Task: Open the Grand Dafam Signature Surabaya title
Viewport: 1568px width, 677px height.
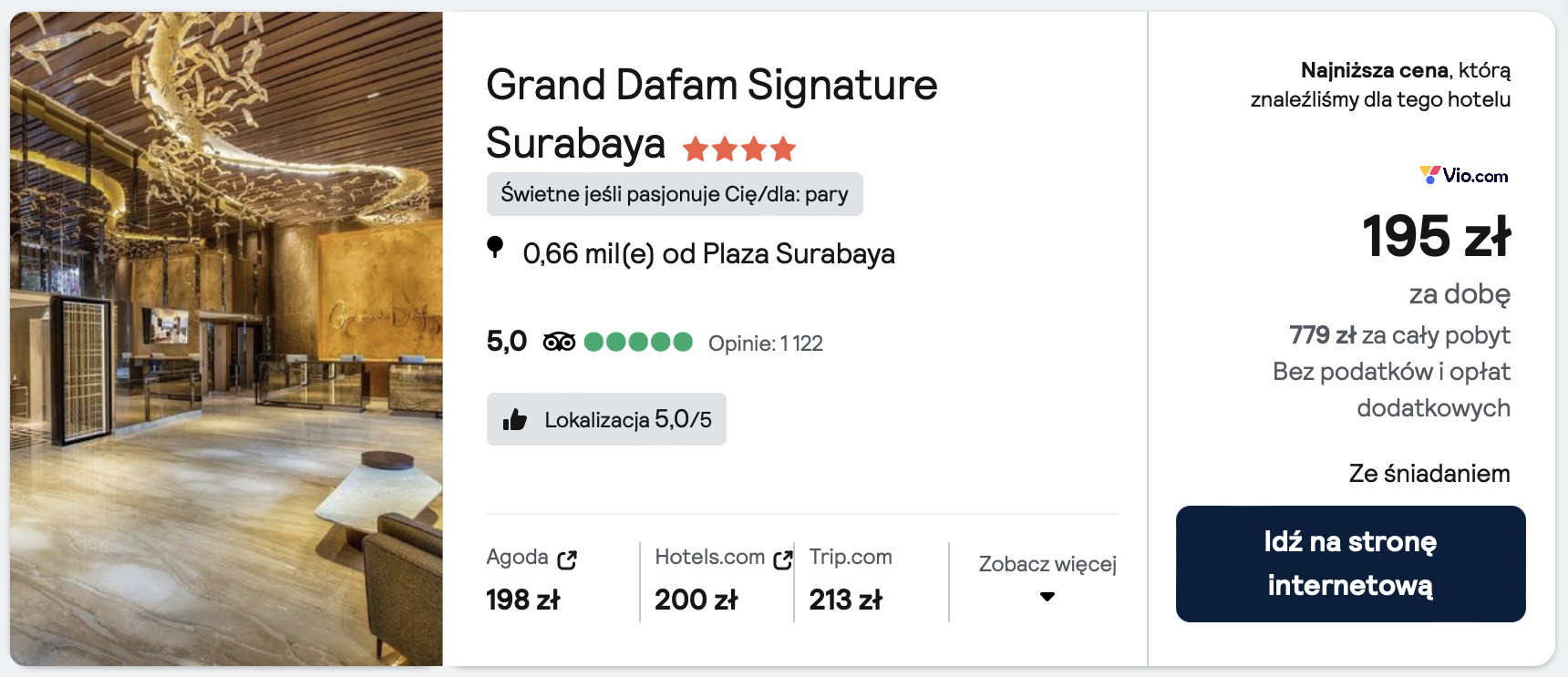Action: click(x=711, y=114)
